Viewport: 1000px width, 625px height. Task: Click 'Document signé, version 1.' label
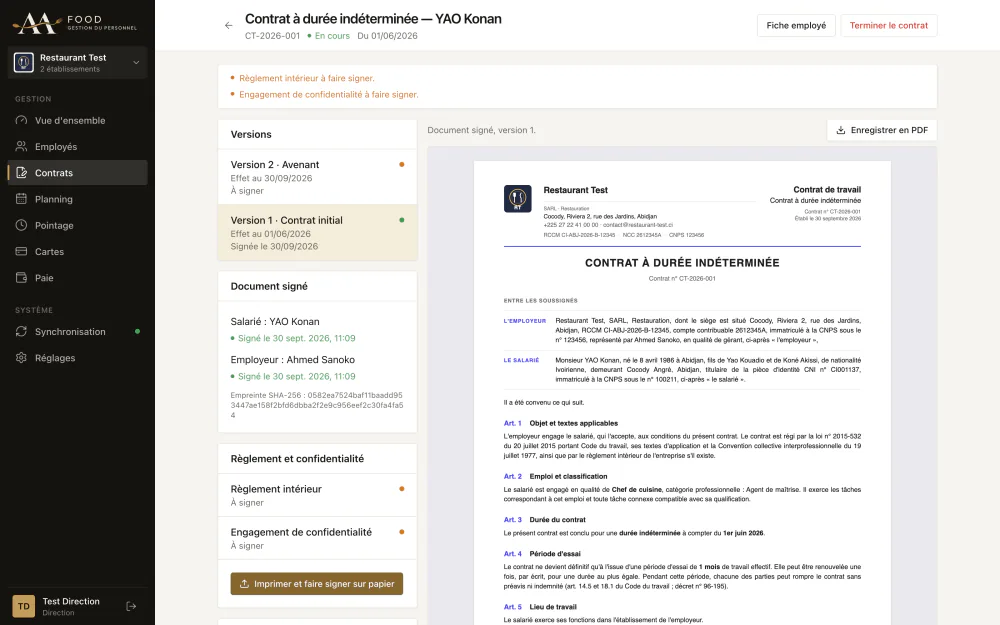(482, 130)
